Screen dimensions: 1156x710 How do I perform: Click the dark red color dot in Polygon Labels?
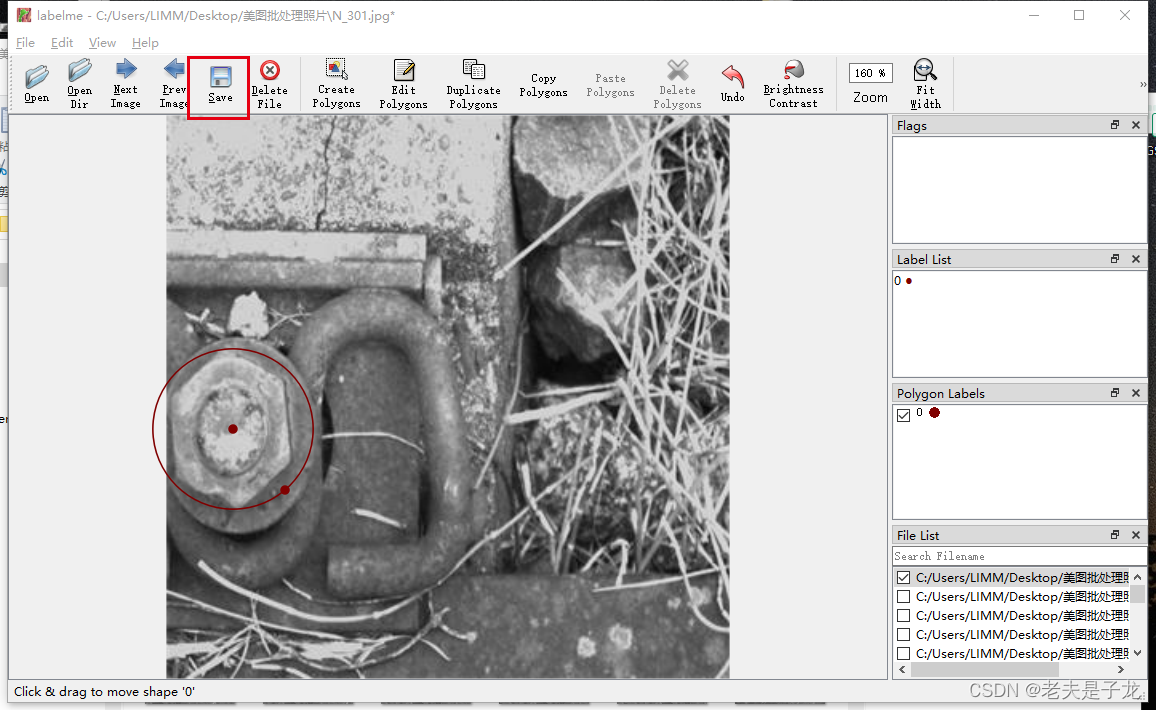click(934, 413)
